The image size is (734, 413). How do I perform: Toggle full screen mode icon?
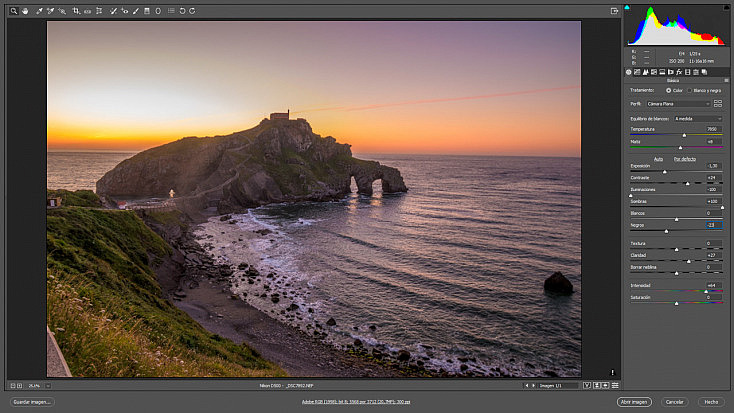point(615,11)
